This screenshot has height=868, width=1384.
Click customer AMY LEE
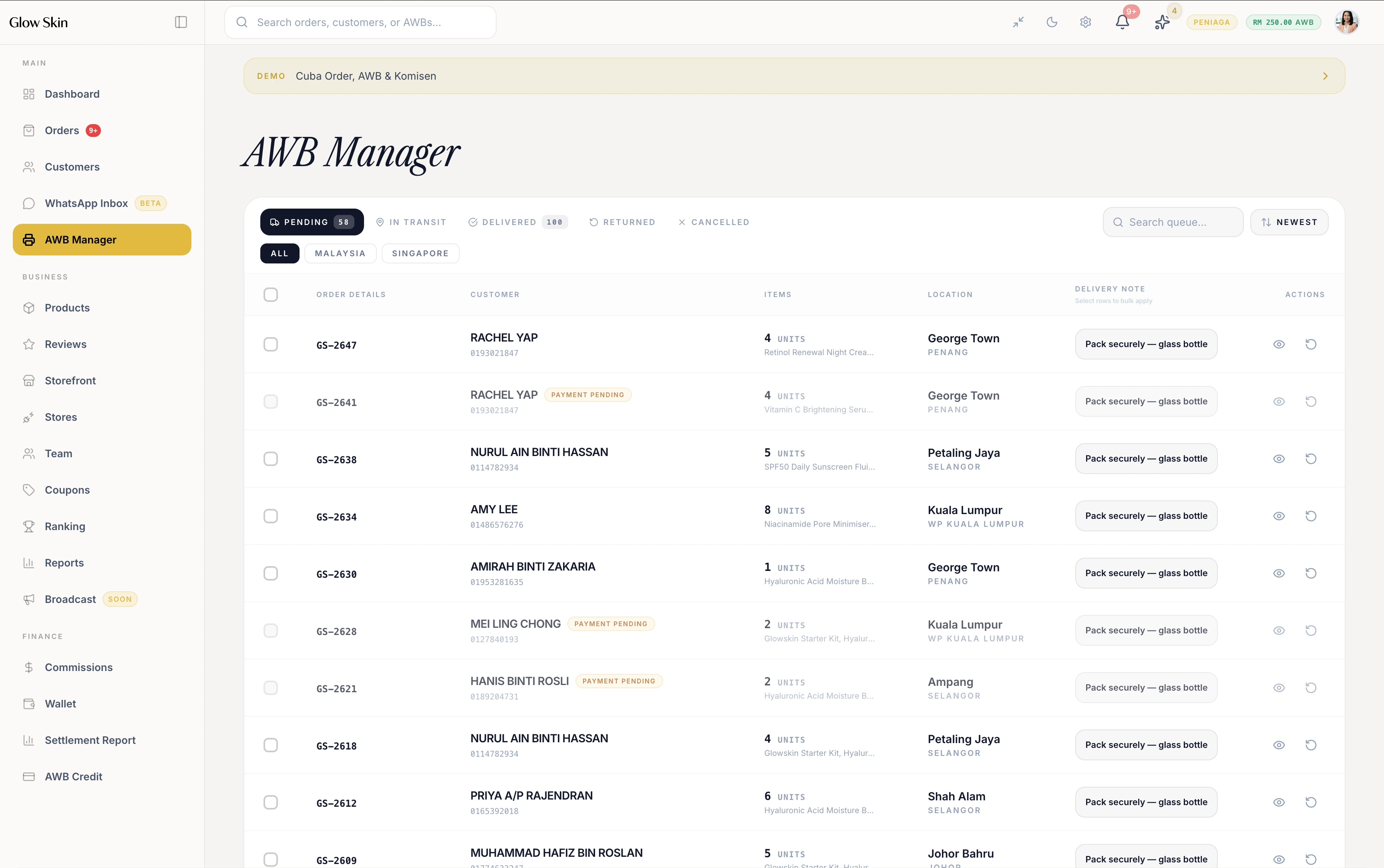[x=494, y=510]
